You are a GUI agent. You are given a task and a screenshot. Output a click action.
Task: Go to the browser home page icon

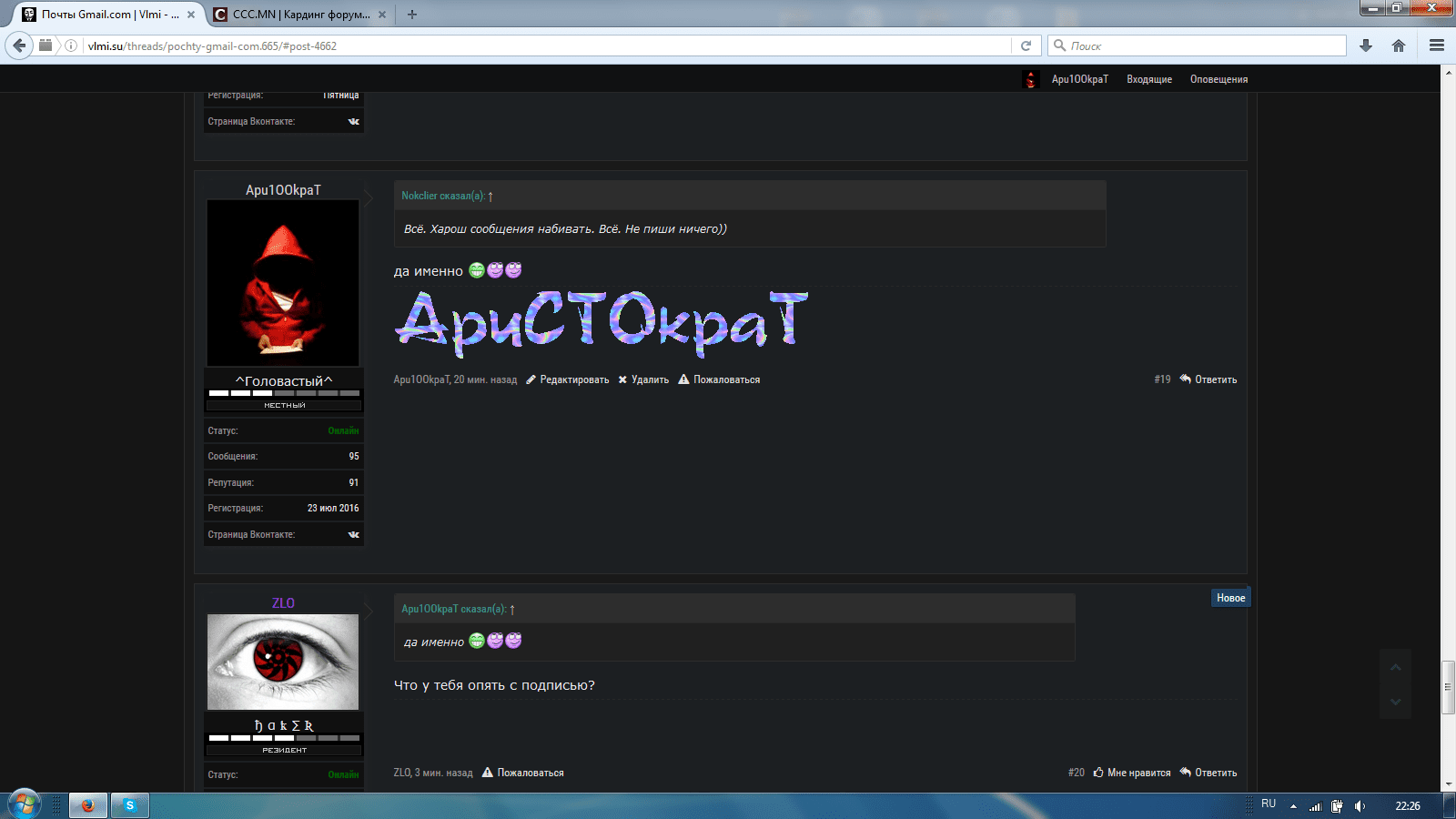coord(1399,45)
